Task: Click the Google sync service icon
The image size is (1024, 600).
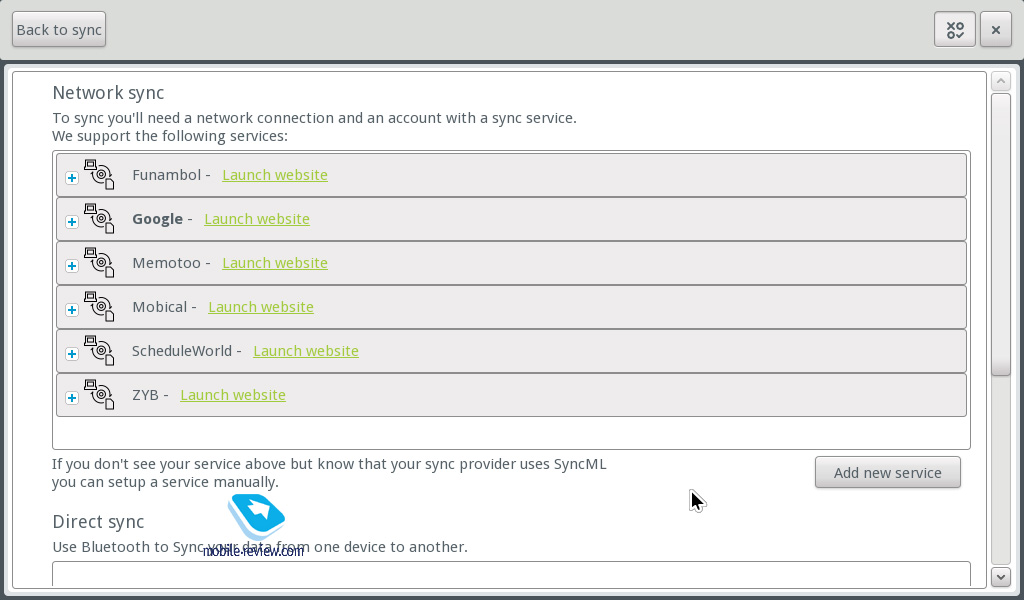Action: coord(99,218)
